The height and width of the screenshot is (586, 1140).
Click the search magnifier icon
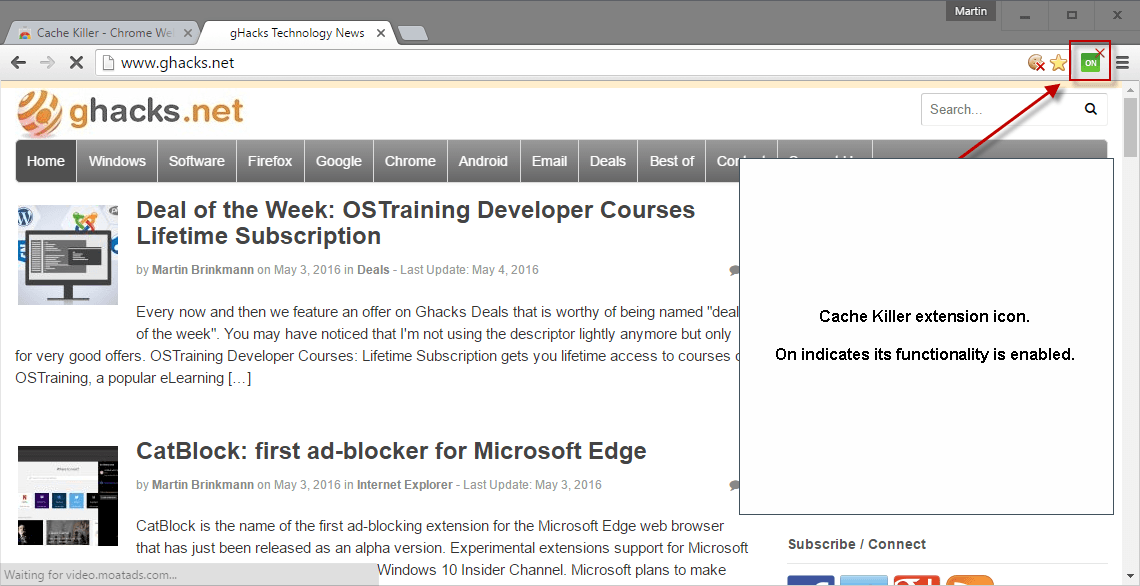tap(1091, 109)
